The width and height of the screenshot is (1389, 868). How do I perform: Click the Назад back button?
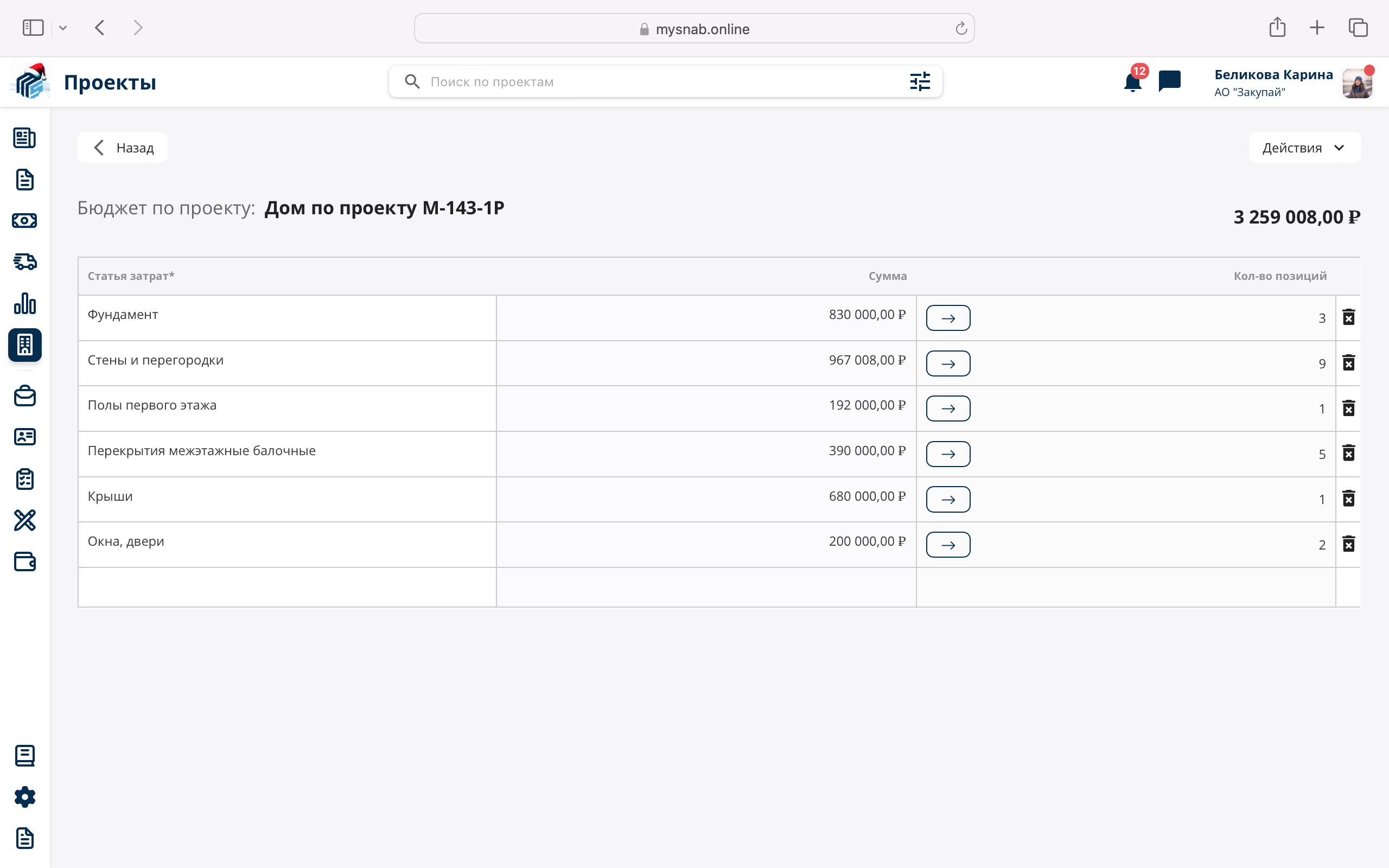123,148
